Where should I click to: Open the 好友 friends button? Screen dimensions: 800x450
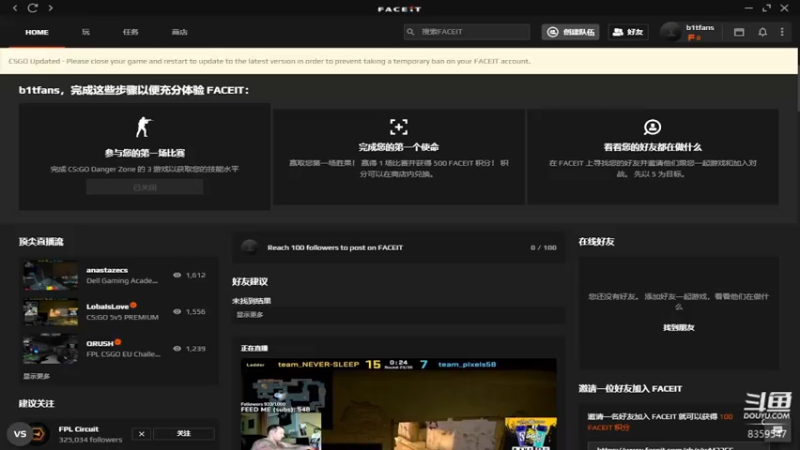[x=628, y=32]
